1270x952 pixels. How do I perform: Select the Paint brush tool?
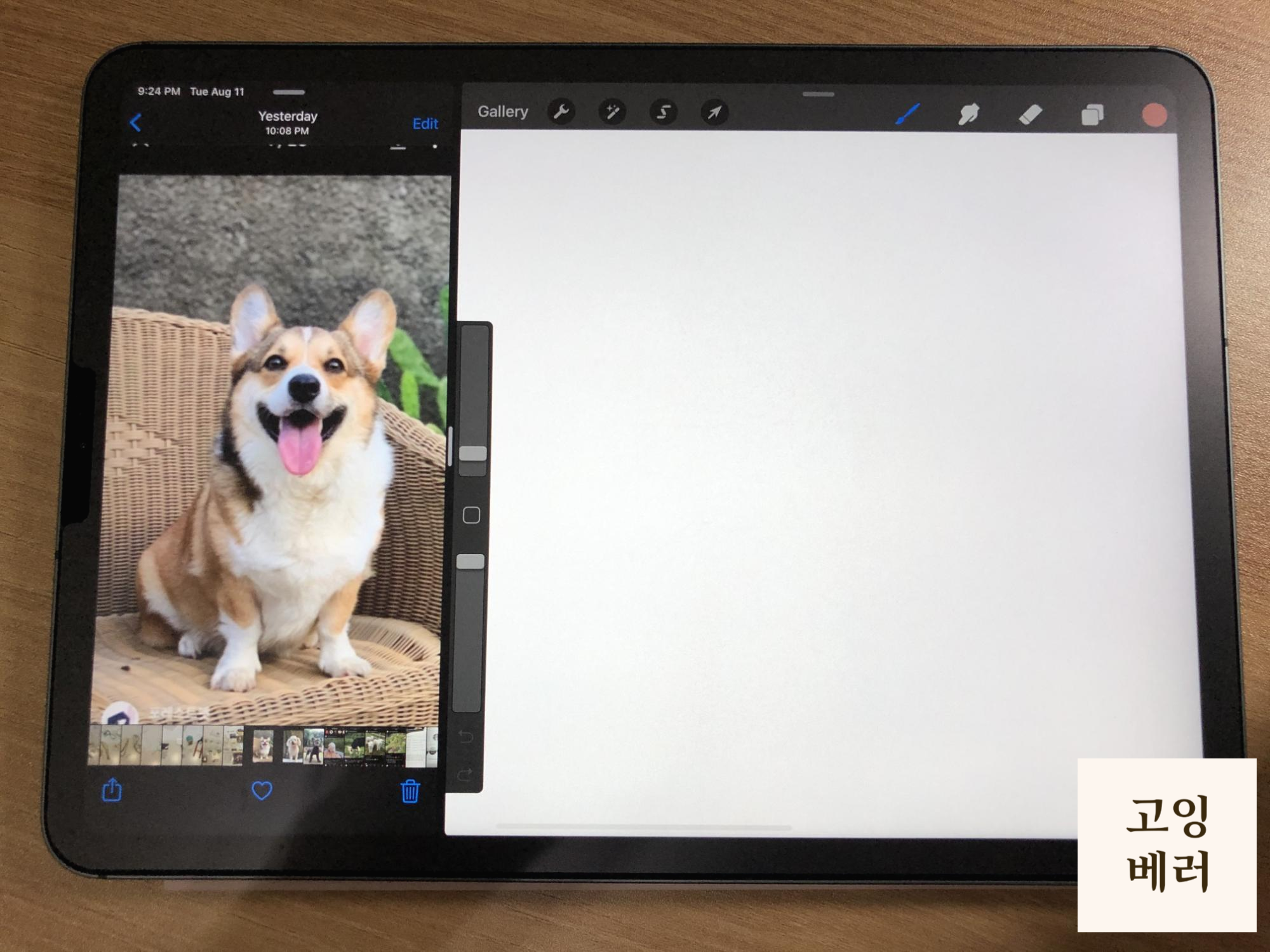point(908,114)
